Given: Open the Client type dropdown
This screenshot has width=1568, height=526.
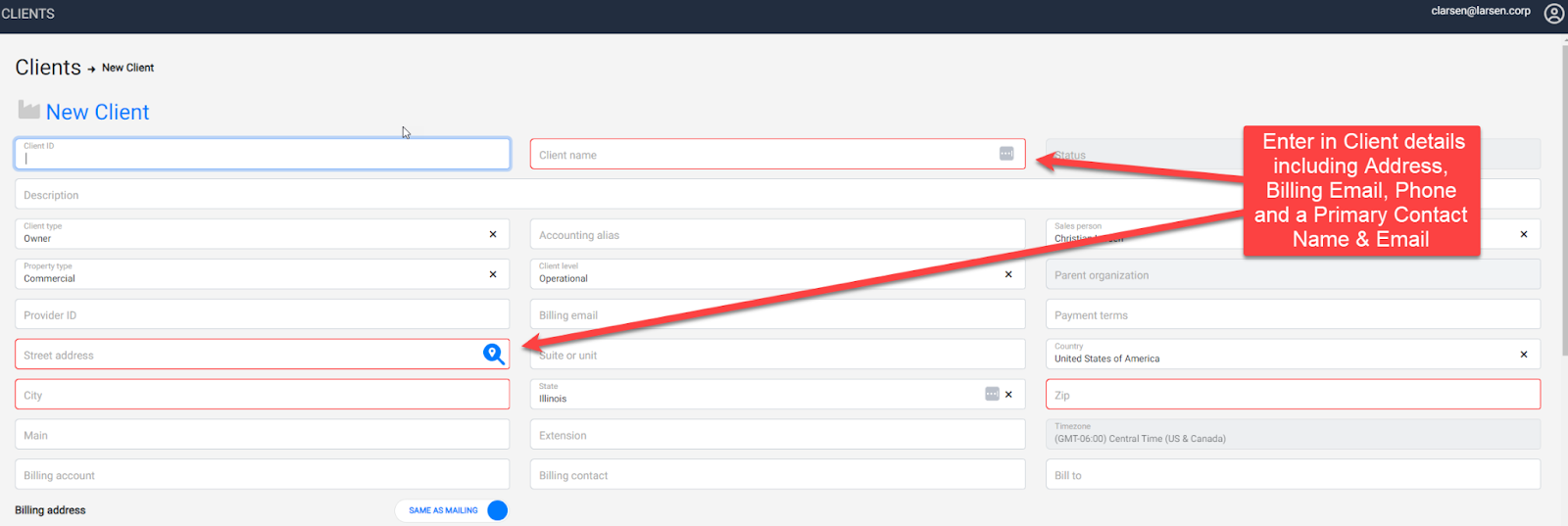Looking at the screenshot, I should [x=245, y=234].
